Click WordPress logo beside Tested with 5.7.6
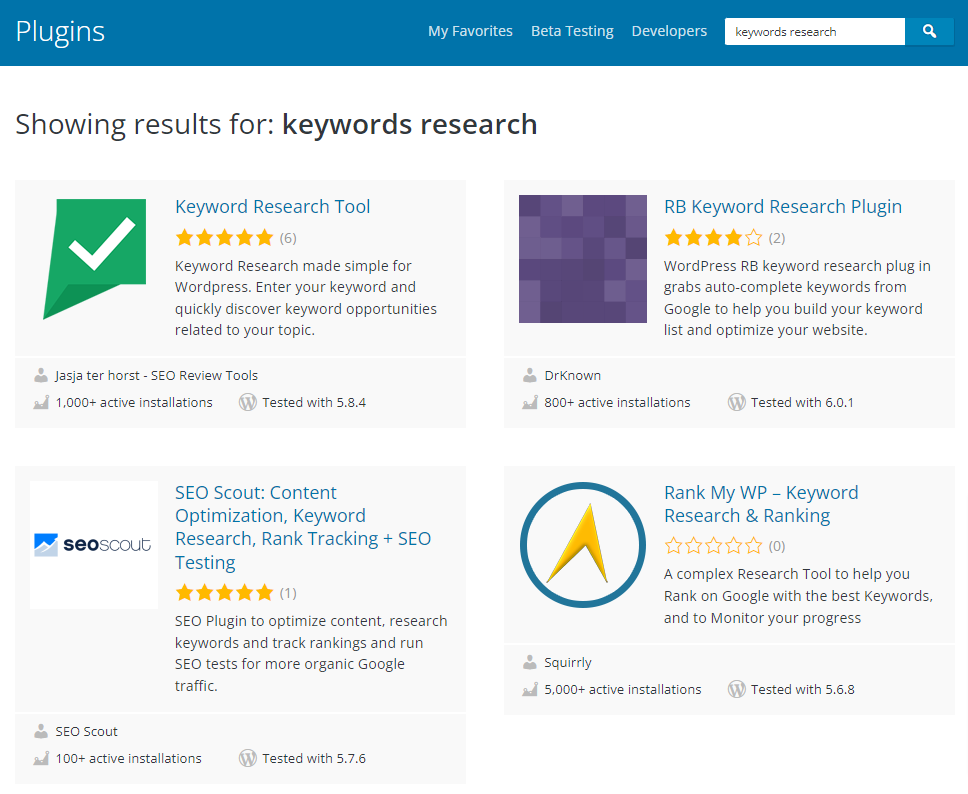Screen dimensions: 968x794 (x=248, y=758)
